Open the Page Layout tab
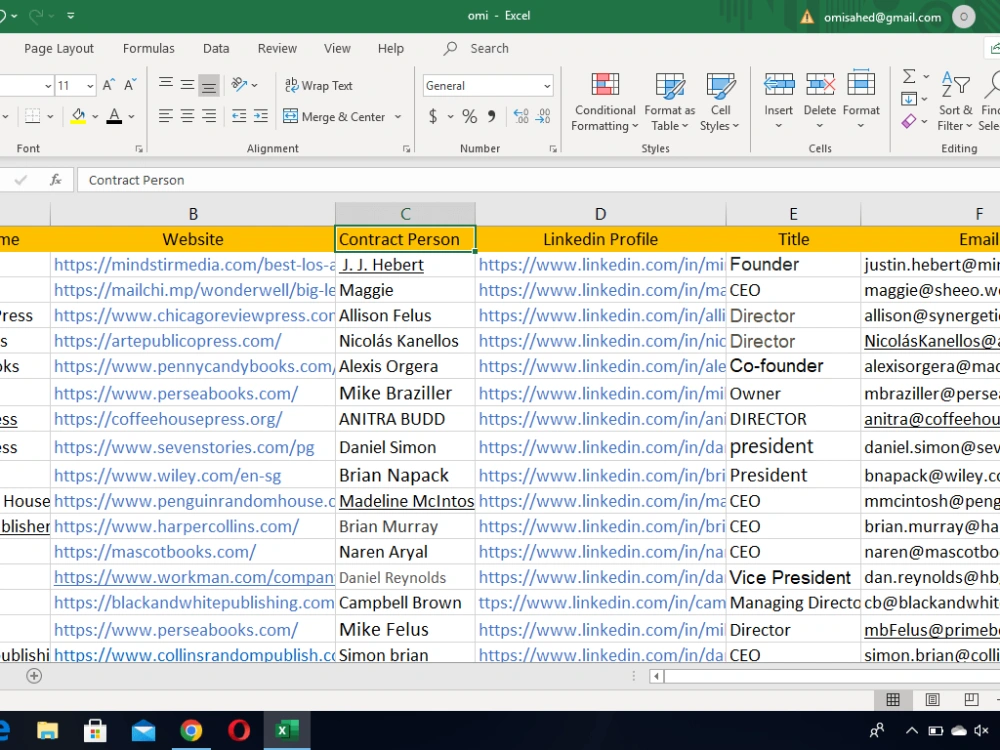Image resolution: width=1000 pixels, height=750 pixels. [x=59, y=48]
